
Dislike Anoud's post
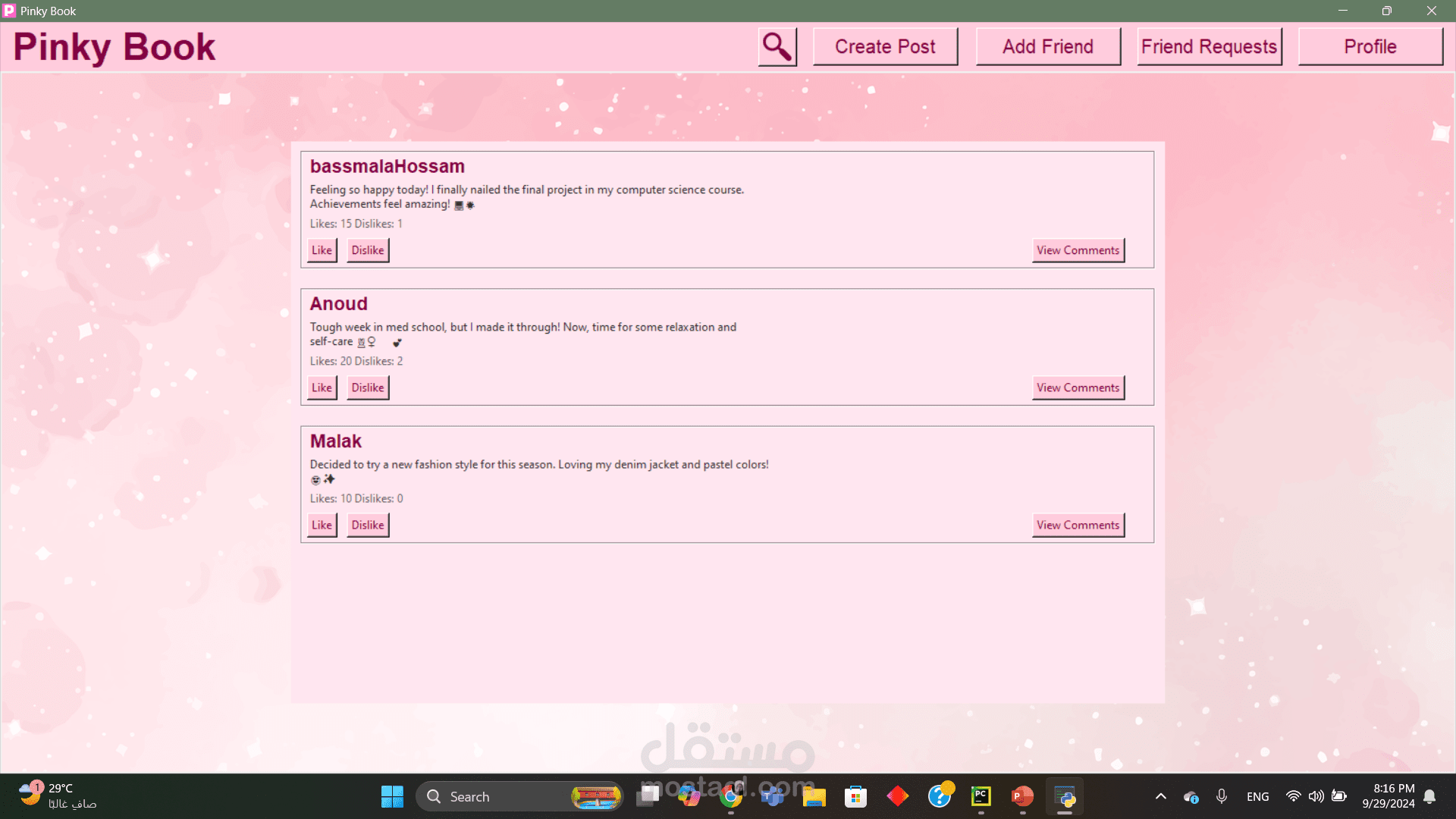pos(368,388)
